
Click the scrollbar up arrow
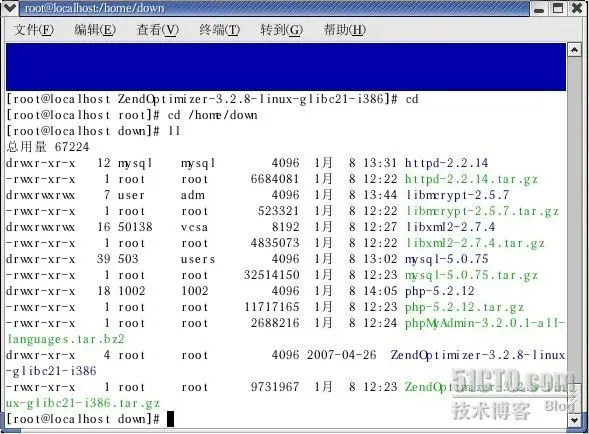574,50
